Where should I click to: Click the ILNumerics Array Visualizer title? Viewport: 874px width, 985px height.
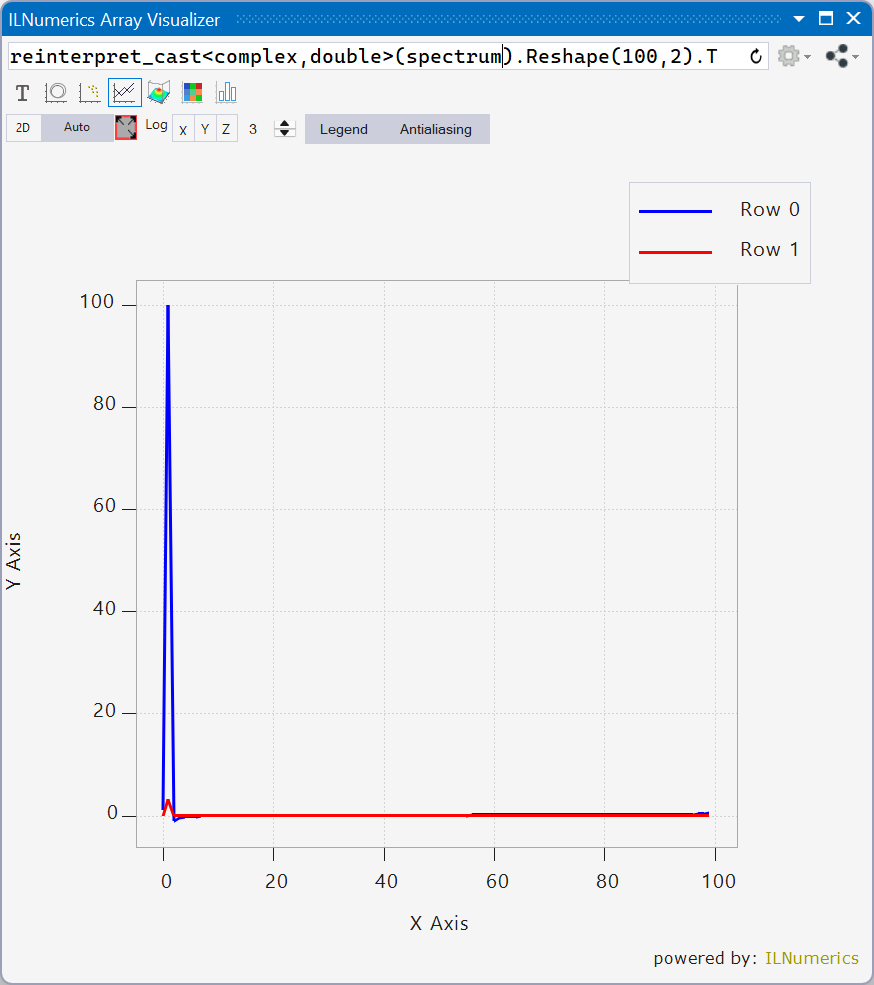[114, 20]
